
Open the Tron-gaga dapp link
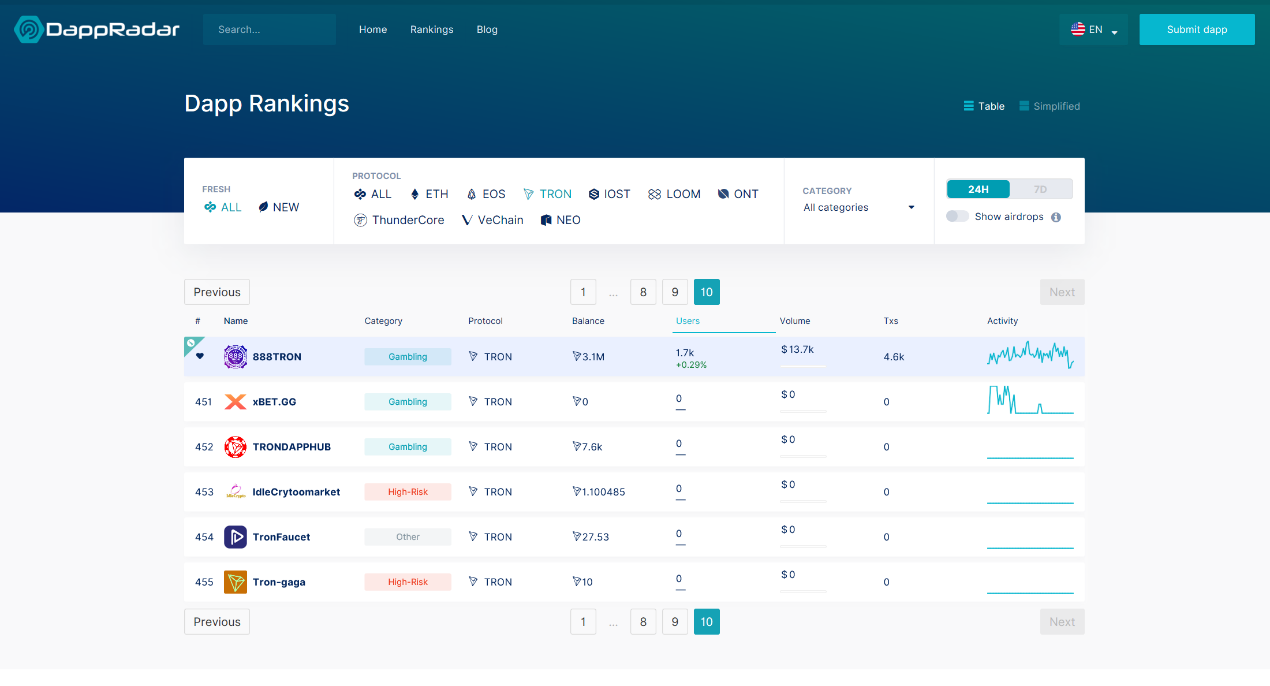(x=279, y=582)
